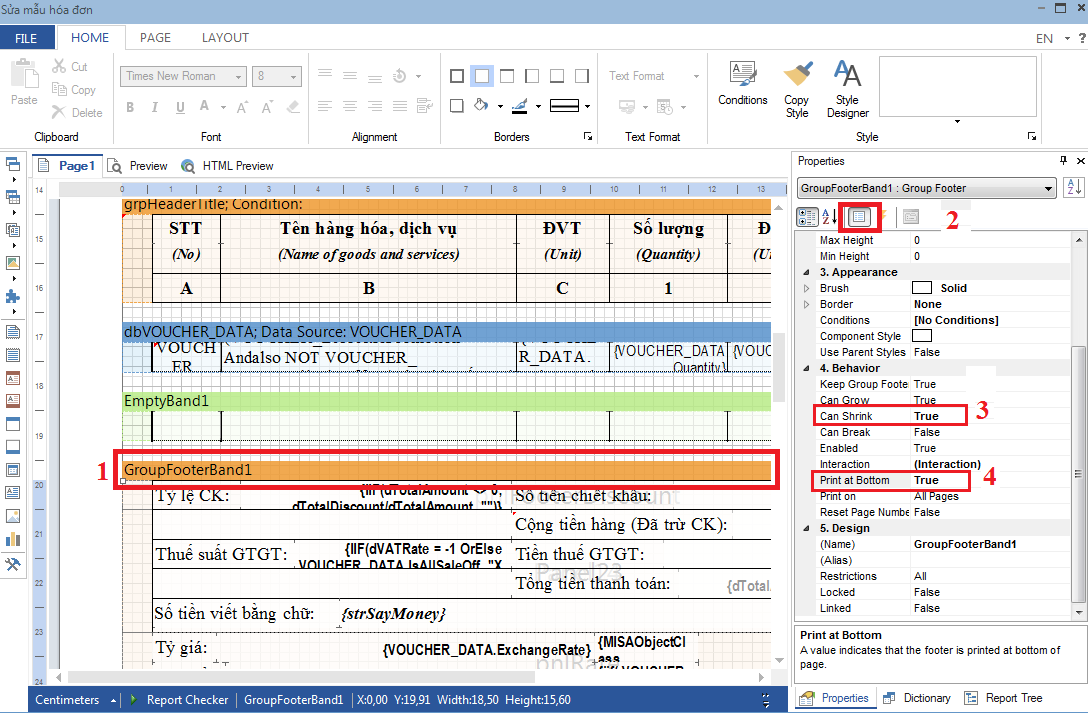Toggle all borders button
1088x713 pixels.
tap(457, 76)
